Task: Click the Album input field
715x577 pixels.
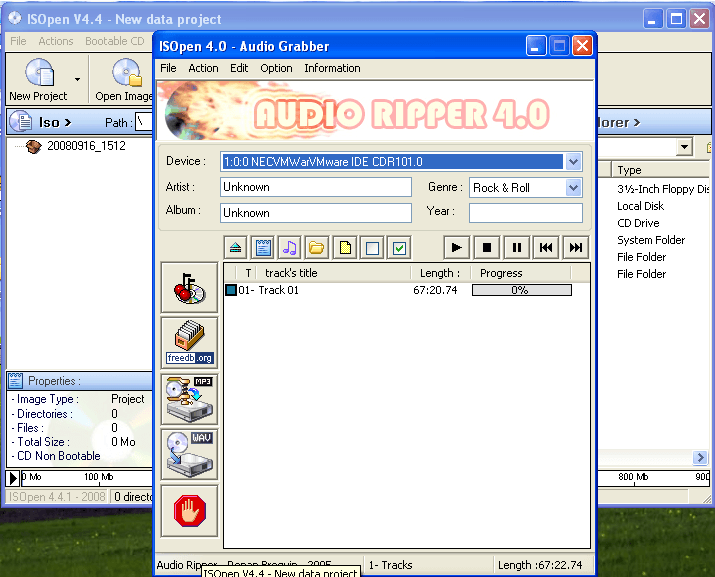Action: [x=316, y=213]
